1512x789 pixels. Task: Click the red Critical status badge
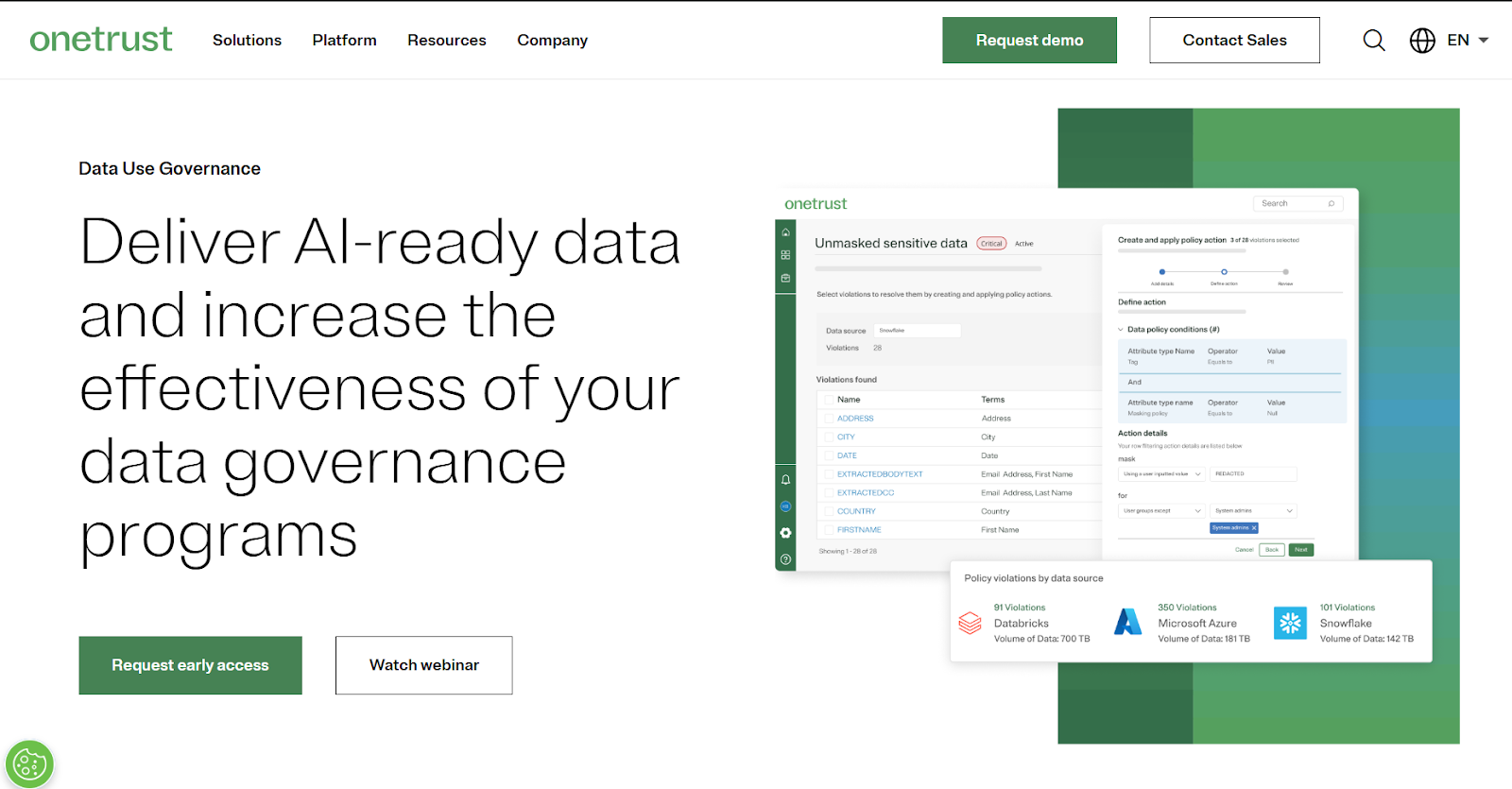[991, 244]
